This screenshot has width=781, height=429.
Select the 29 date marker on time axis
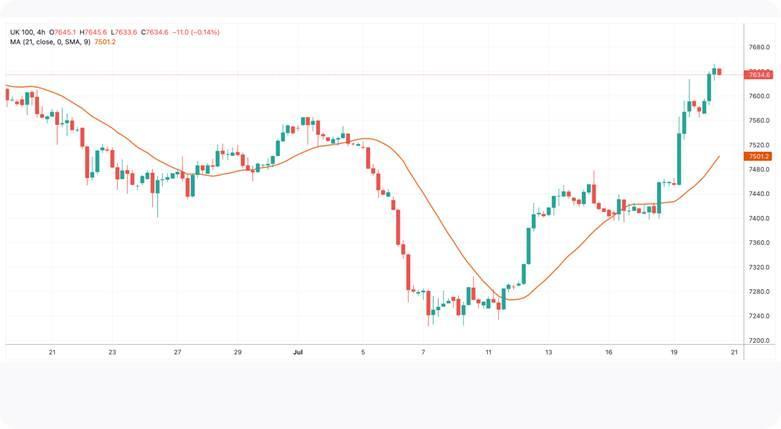click(x=238, y=352)
